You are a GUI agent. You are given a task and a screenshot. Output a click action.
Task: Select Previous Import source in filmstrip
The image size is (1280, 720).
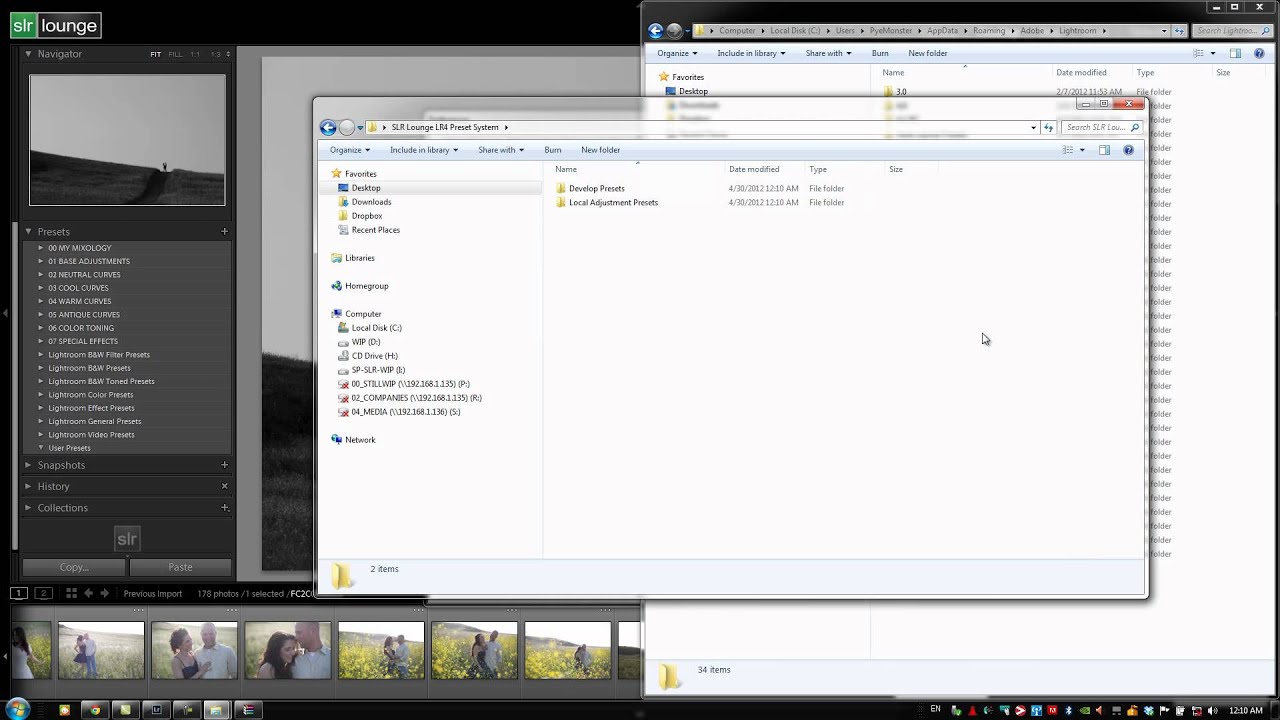153,594
